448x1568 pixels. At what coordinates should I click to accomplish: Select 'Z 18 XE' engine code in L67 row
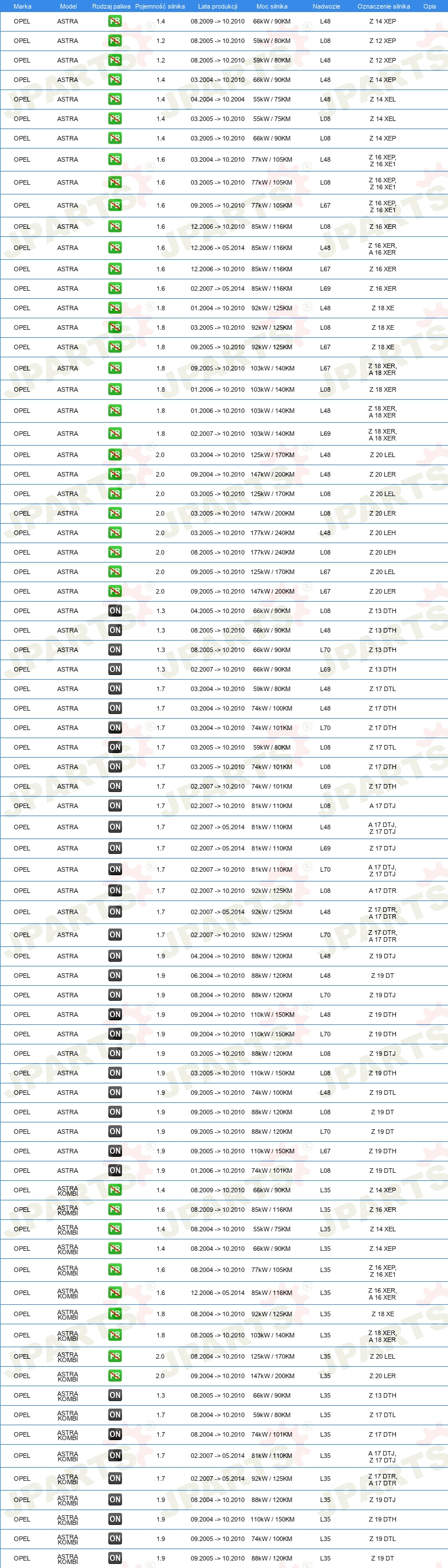[x=382, y=347]
